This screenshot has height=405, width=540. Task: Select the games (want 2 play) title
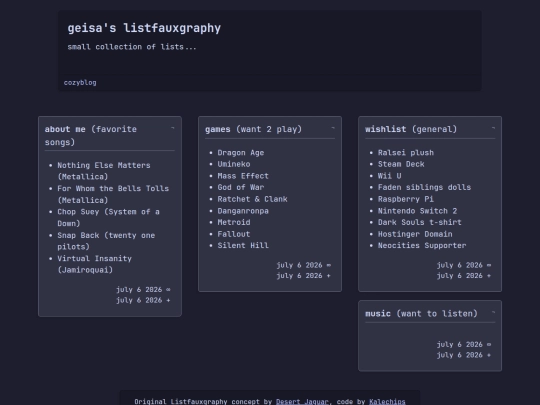tap(253, 129)
